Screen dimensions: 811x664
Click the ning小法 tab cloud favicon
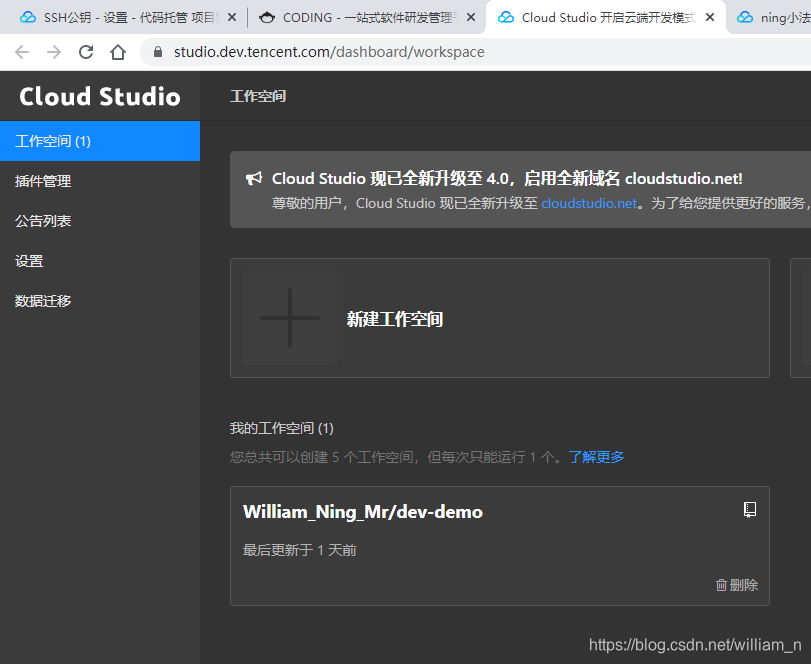(744, 18)
